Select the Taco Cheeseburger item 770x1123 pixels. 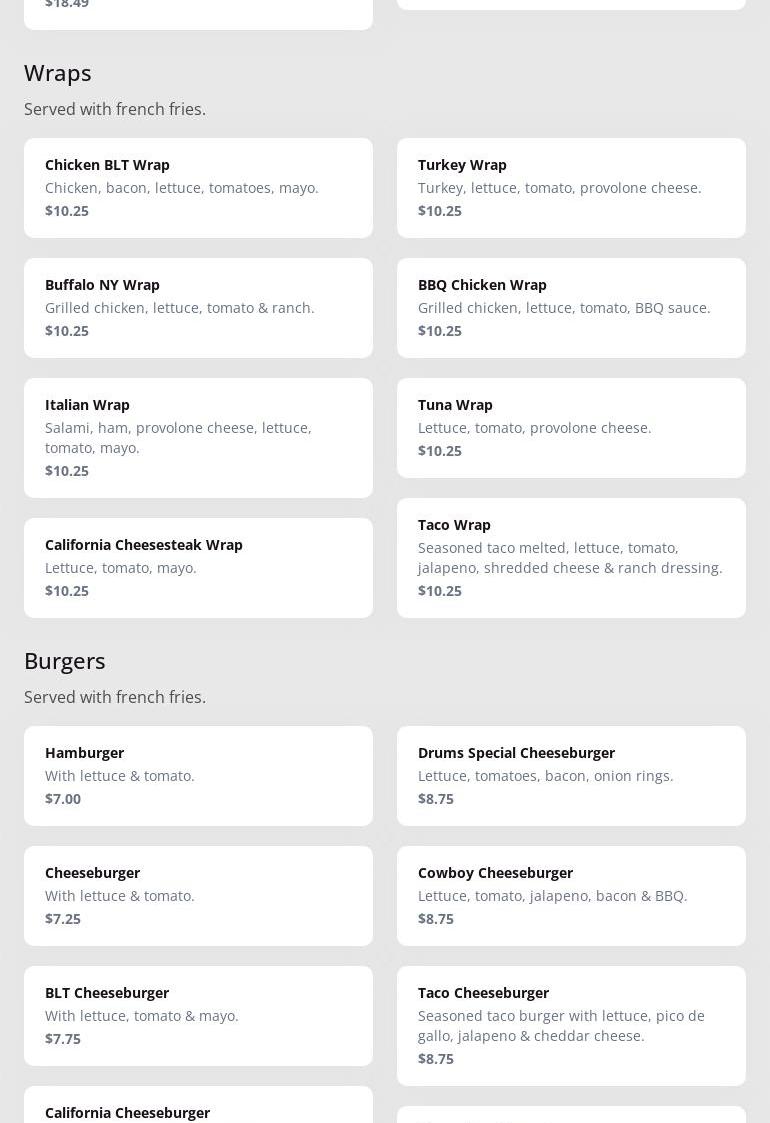(571, 1026)
